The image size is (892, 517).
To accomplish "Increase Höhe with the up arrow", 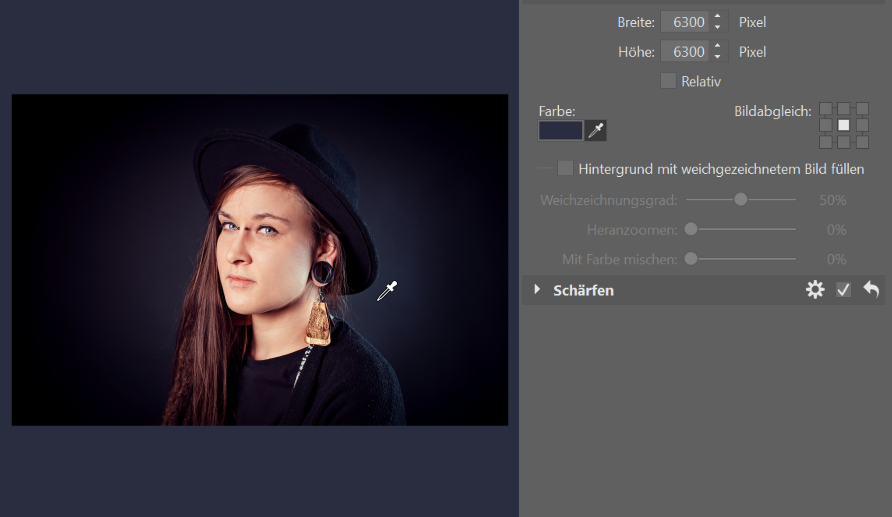I will (717, 46).
